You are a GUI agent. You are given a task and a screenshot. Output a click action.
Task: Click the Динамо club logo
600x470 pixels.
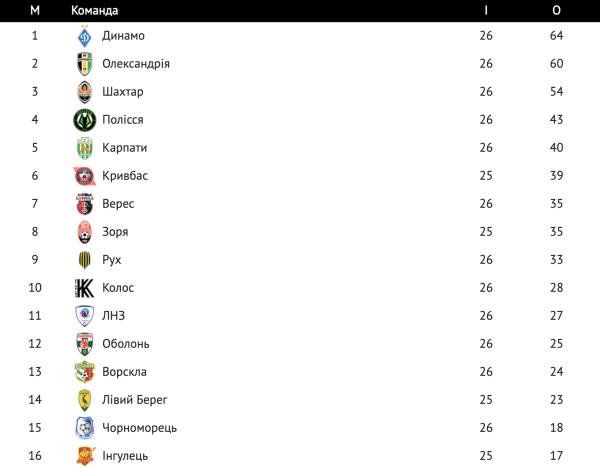click(x=85, y=36)
